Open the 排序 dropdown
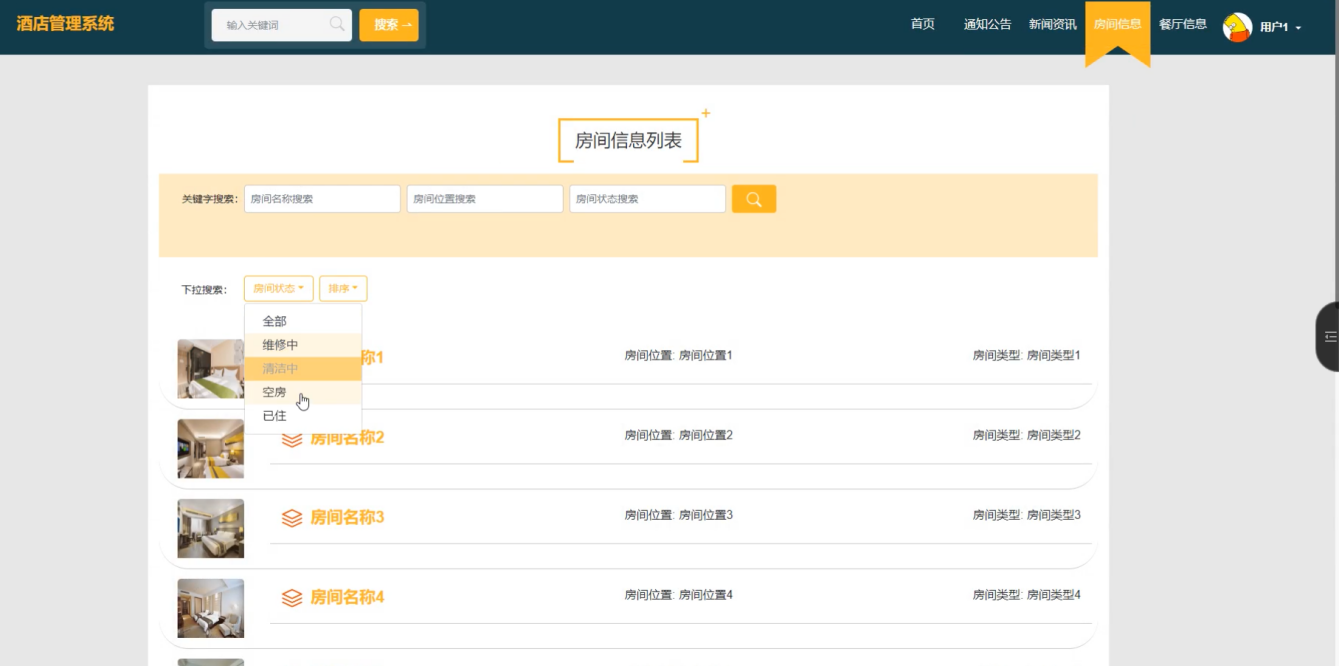The width and height of the screenshot is (1339, 666). pyautogui.click(x=343, y=288)
